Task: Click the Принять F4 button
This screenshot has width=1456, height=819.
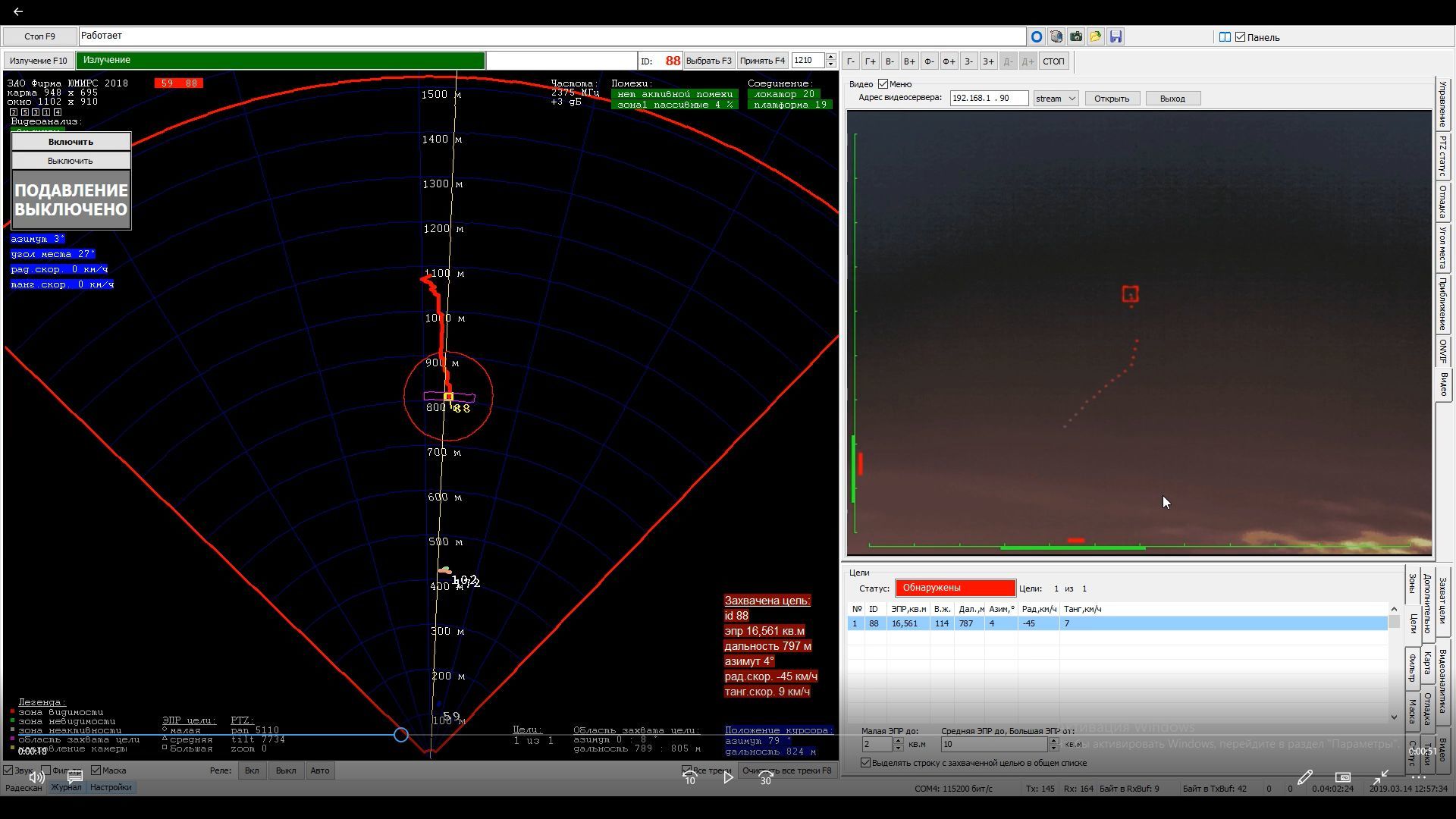Action: tap(762, 61)
